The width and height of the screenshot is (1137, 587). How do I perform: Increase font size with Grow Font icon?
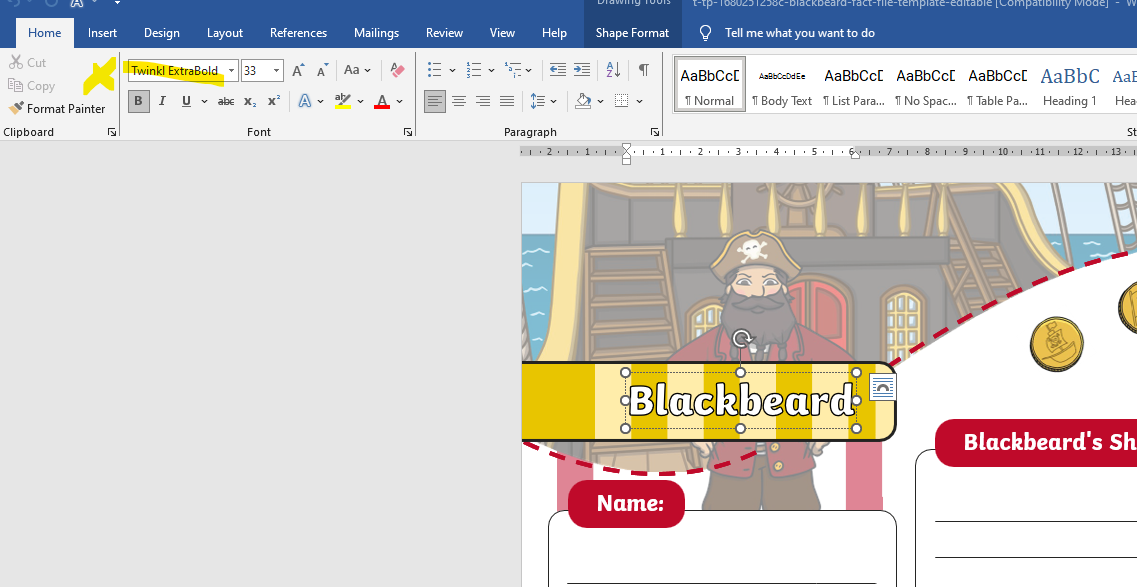coord(298,70)
